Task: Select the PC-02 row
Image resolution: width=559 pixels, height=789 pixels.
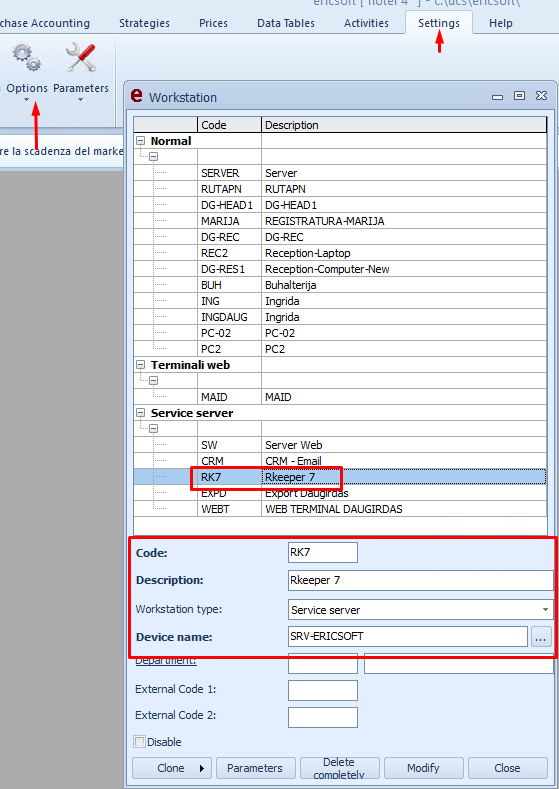Action: tap(340, 333)
